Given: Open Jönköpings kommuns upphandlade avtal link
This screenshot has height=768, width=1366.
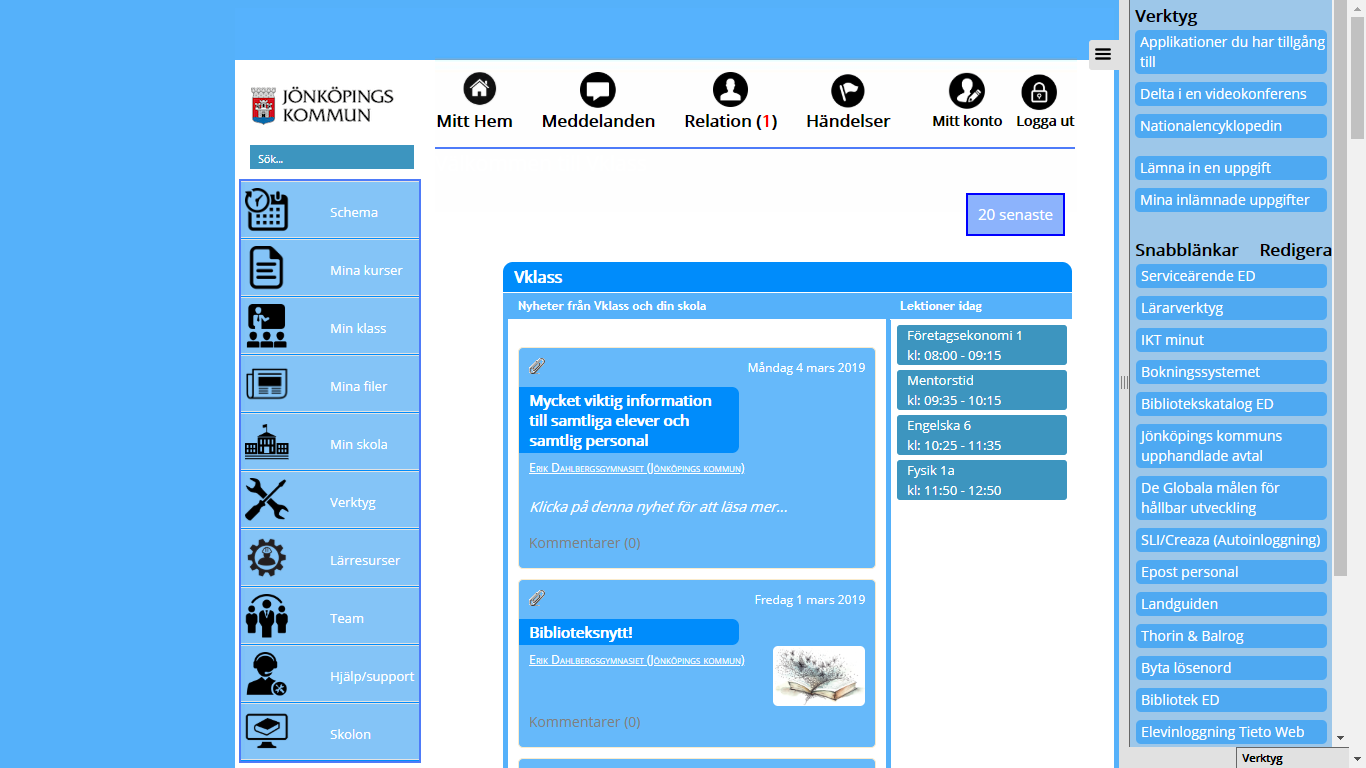Looking at the screenshot, I should point(1231,446).
